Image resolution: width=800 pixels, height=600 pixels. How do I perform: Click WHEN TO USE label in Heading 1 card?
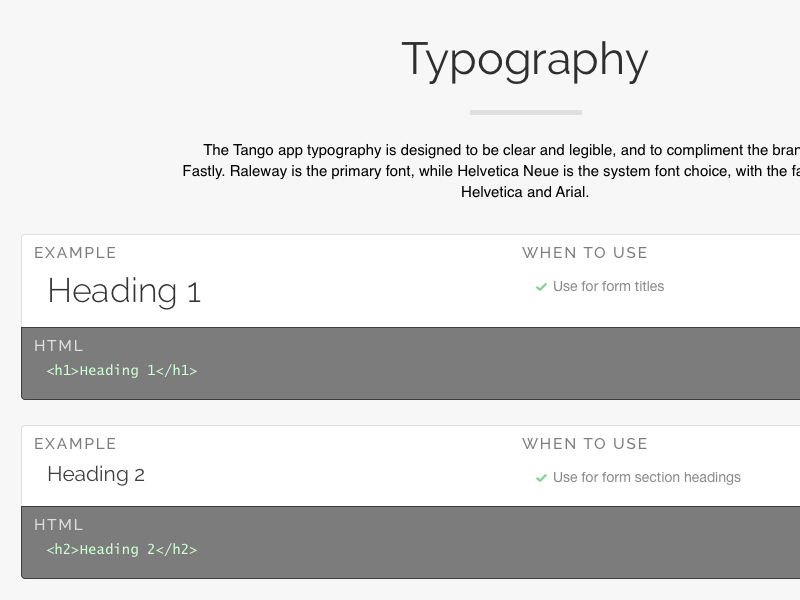point(585,253)
